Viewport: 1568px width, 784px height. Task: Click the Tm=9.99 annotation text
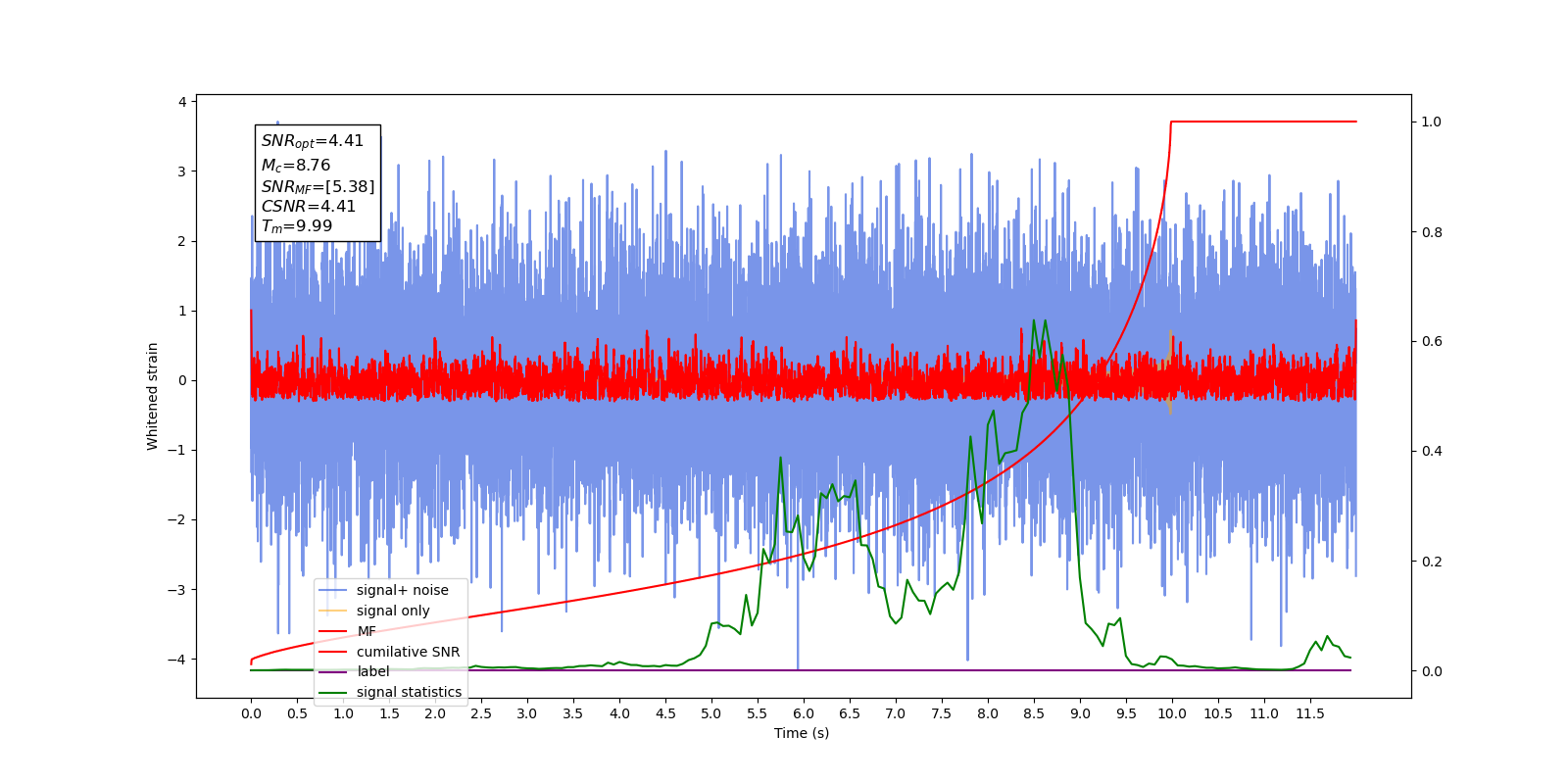coord(296,226)
